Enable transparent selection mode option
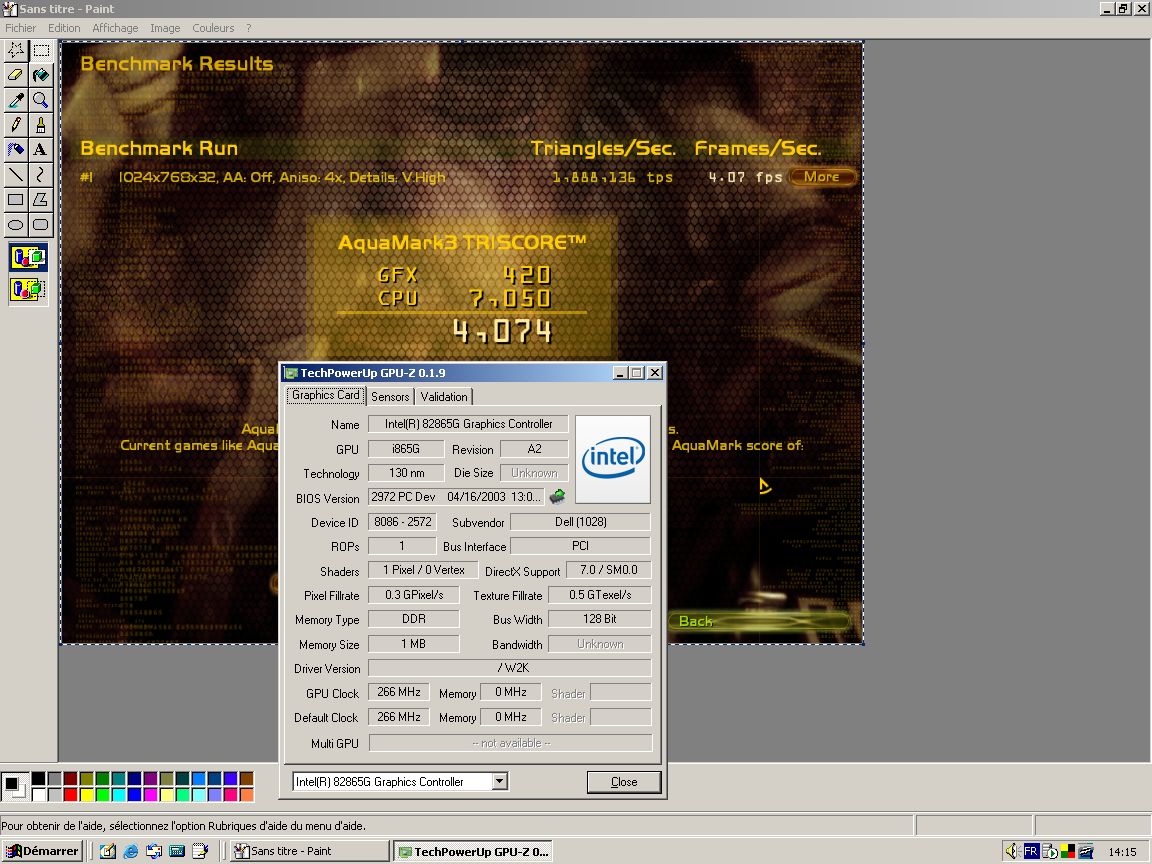The image size is (1152, 864). [28, 289]
